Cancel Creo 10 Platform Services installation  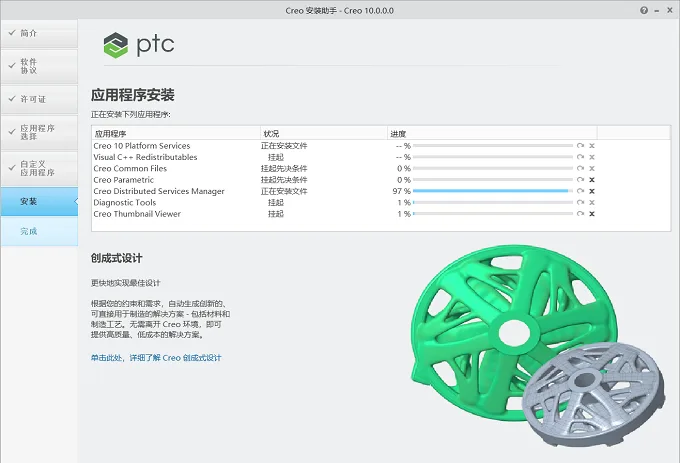[592, 146]
